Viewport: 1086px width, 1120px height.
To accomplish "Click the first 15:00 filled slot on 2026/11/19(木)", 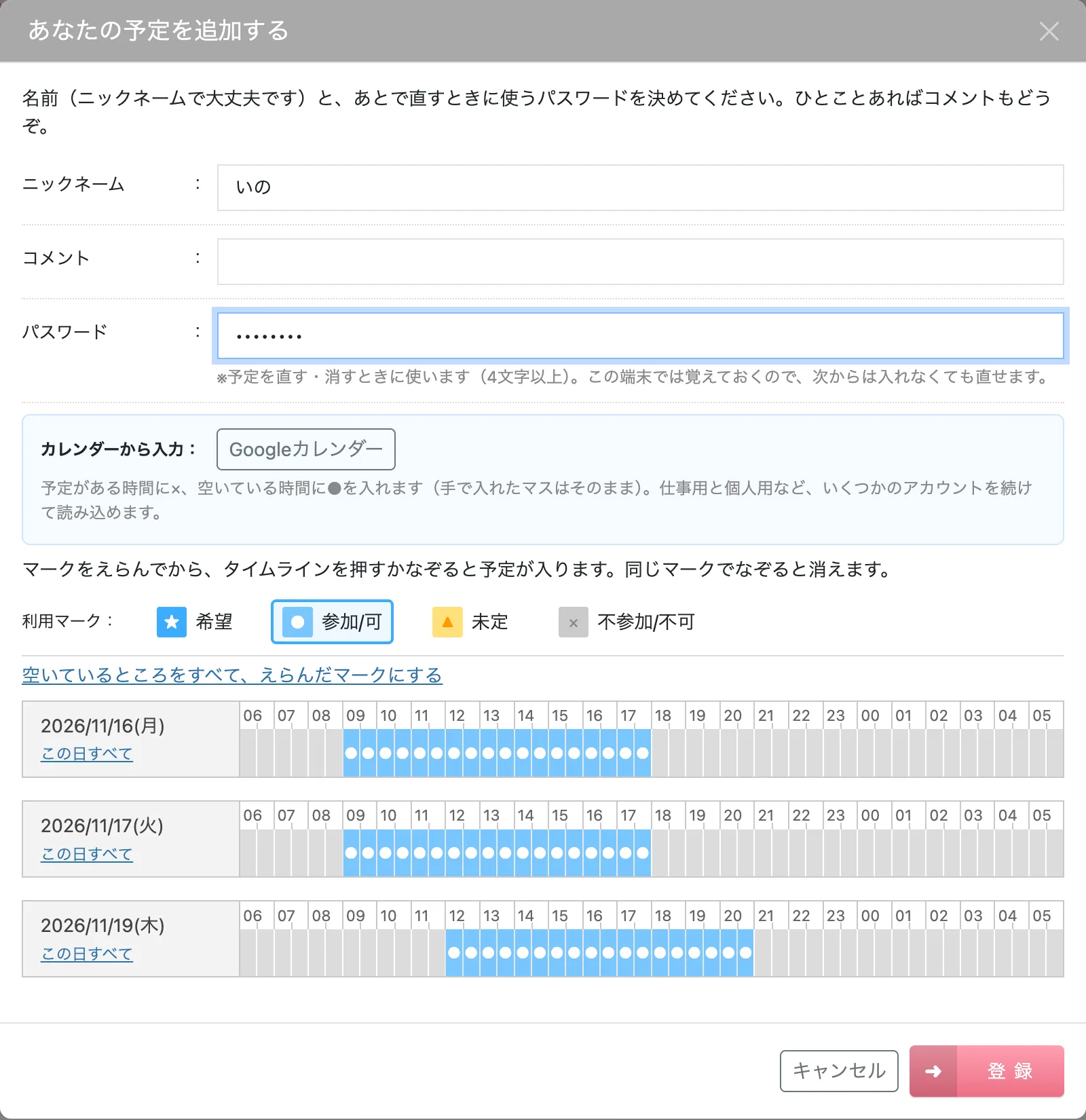I will tap(557, 952).
